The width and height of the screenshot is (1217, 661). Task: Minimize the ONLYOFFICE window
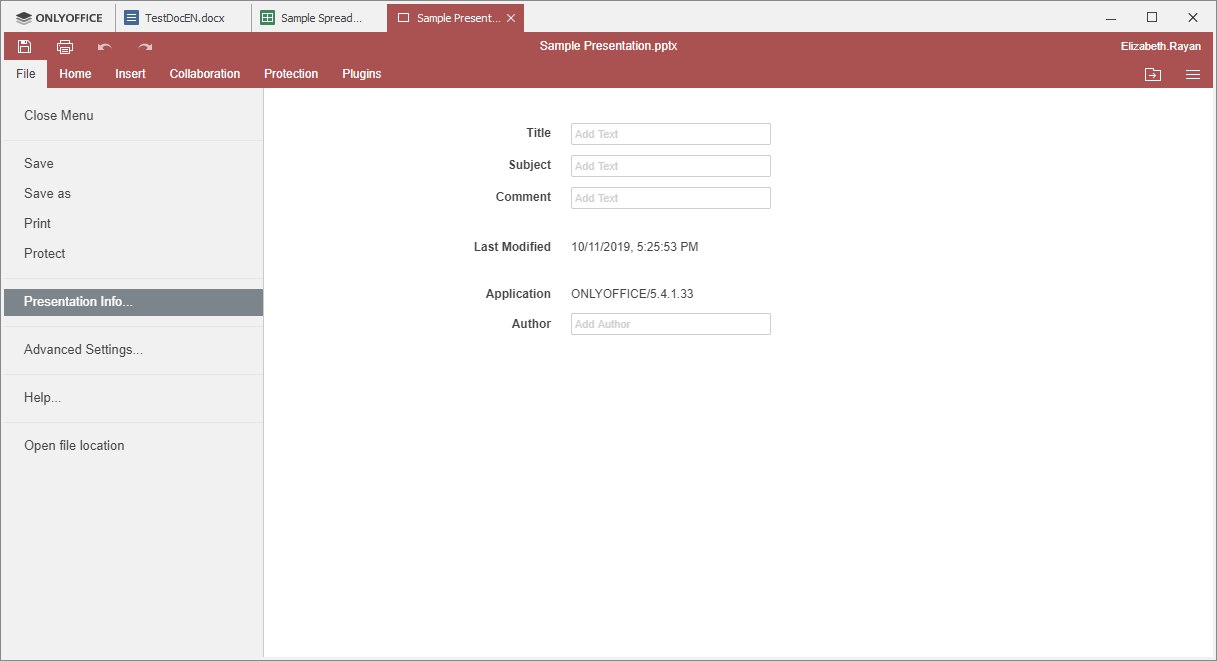[1111, 18]
